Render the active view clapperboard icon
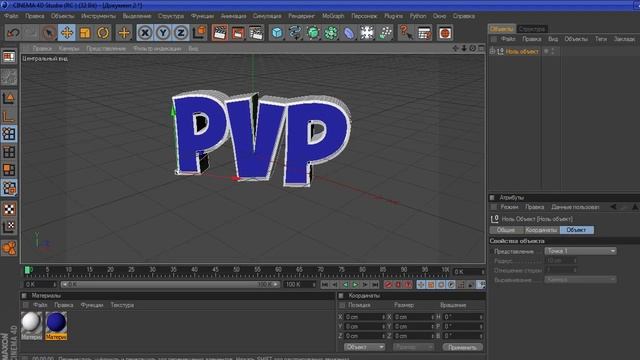 click(x=220, y=33)
